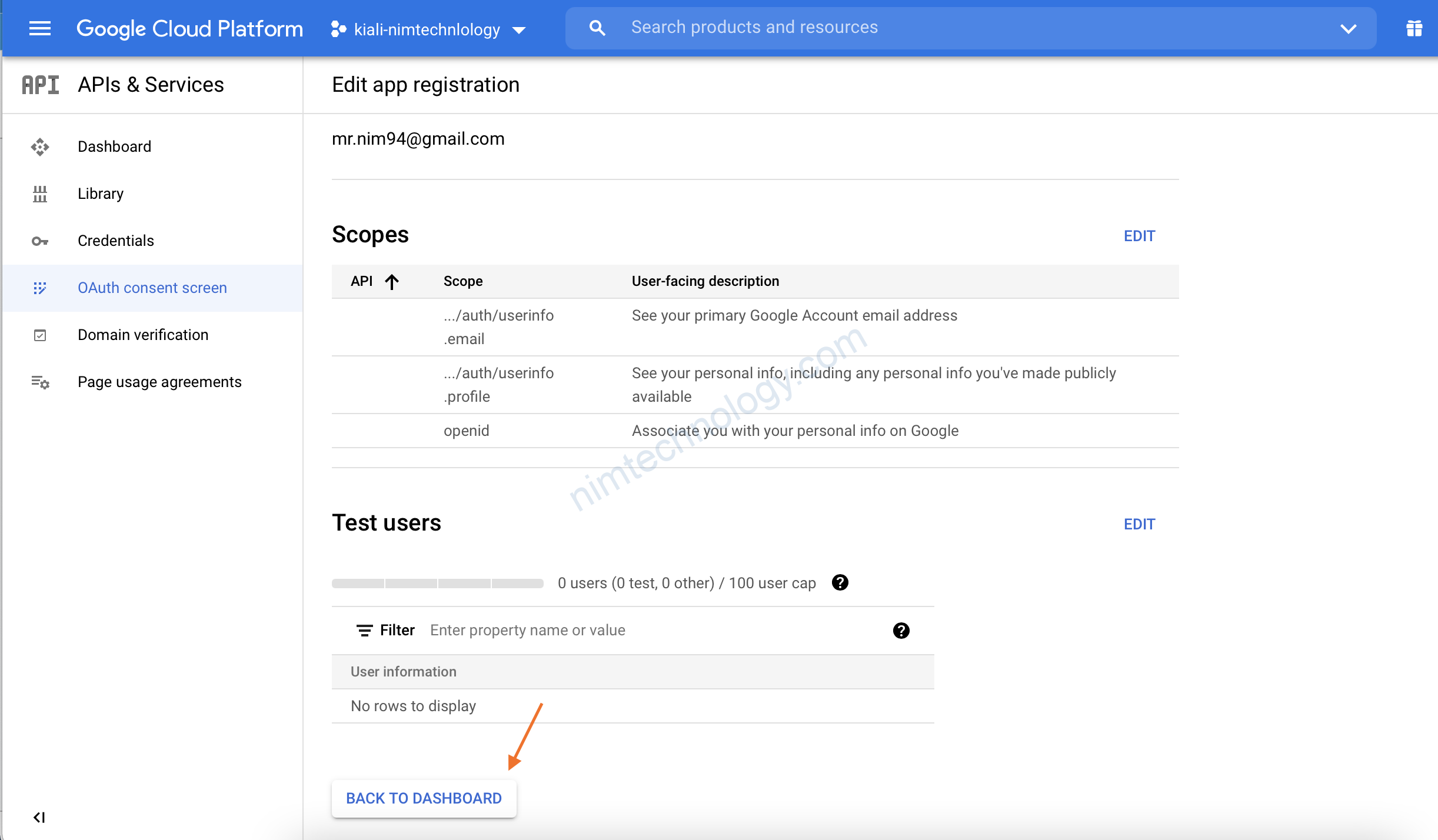This screenshot has height=840, width=1438.
Task: Click the API logo icon
Action: point(40,85)
